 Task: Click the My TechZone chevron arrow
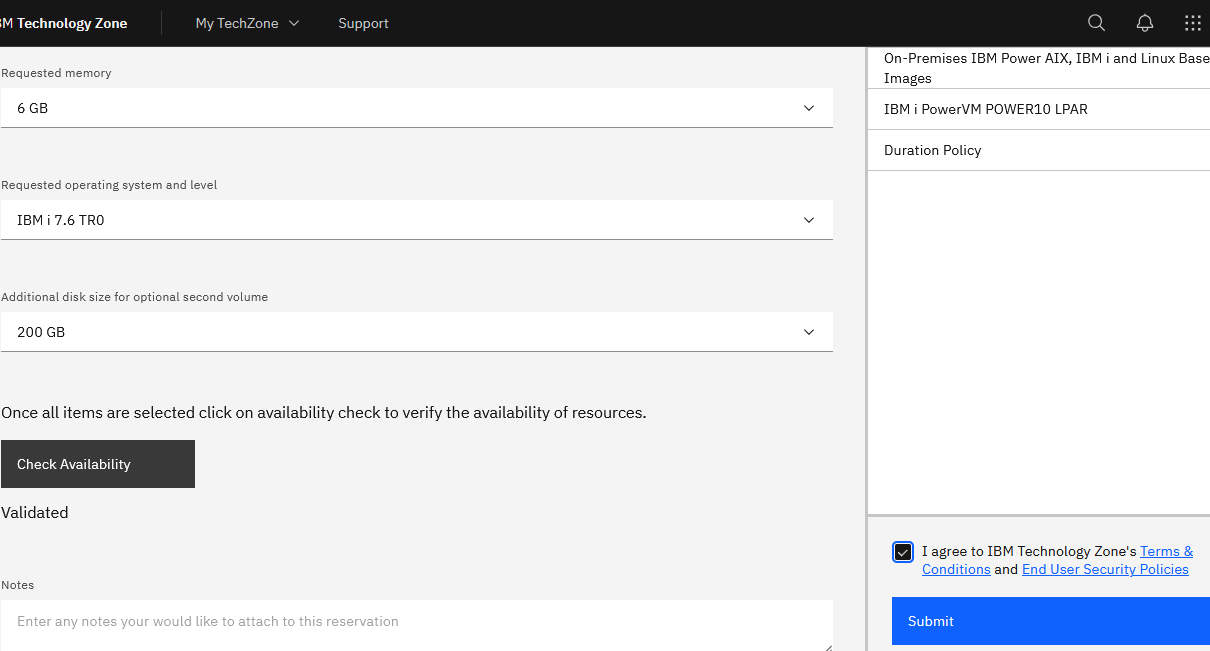[x=294, y=23]
